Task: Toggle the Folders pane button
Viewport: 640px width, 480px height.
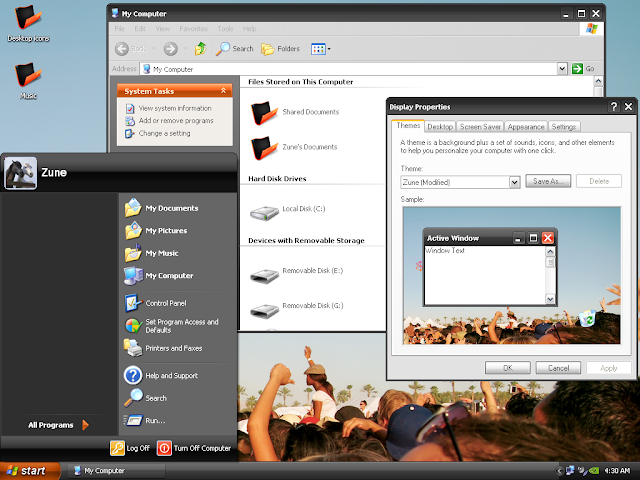Action: 280,49
